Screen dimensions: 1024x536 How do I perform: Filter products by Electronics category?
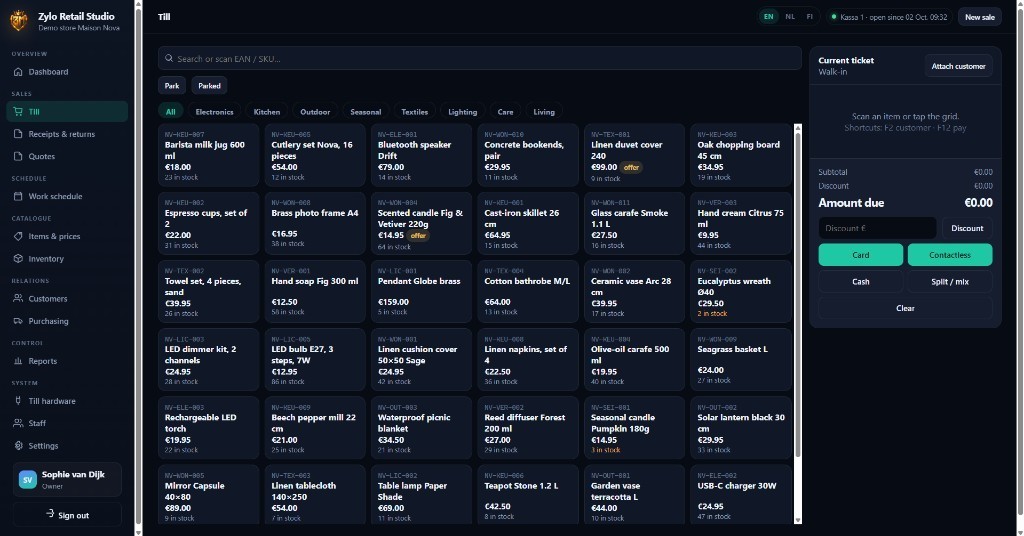coord(214,112)
